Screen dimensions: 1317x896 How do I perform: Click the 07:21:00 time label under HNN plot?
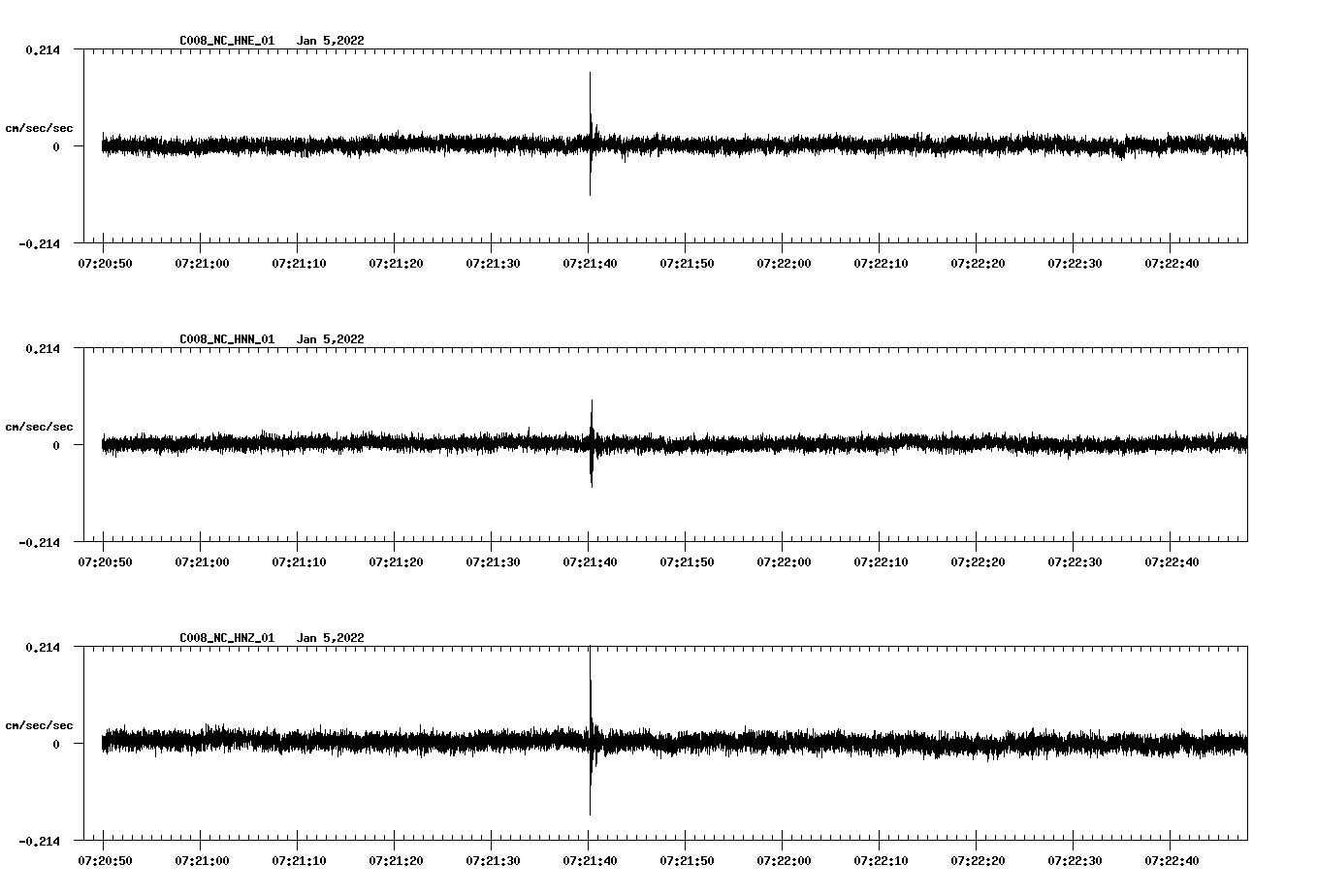[202, 562]
